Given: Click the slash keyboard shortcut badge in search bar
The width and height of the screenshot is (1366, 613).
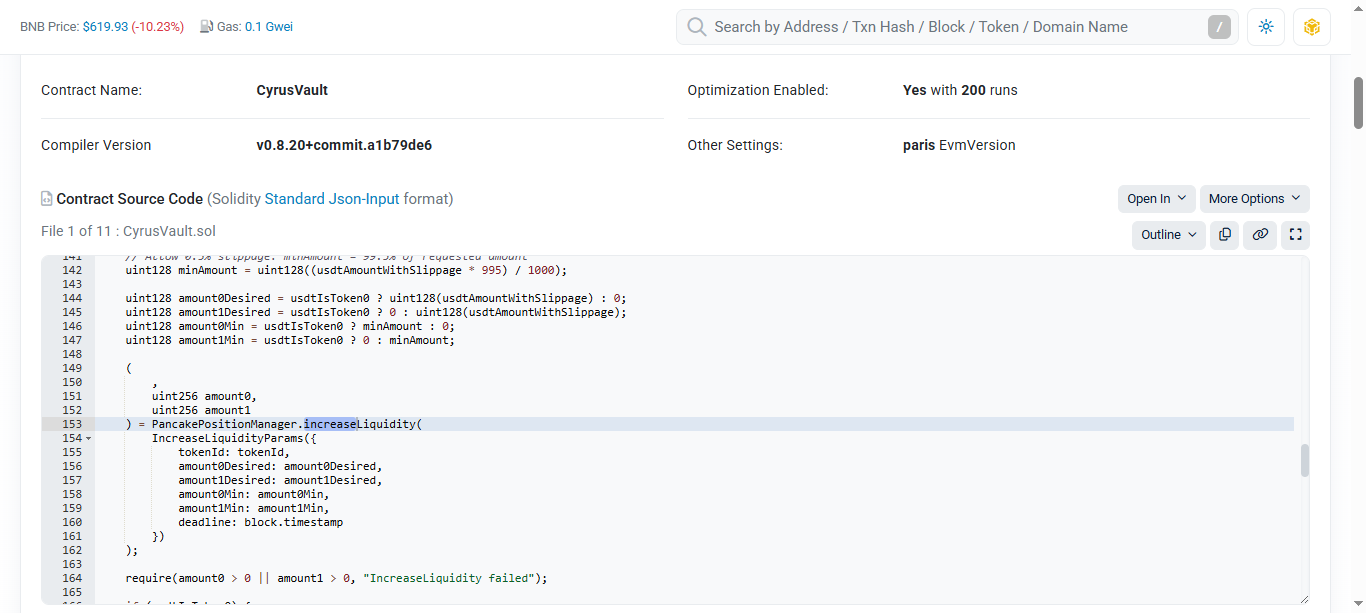Looking at the screenshot, I should 1218,27.
